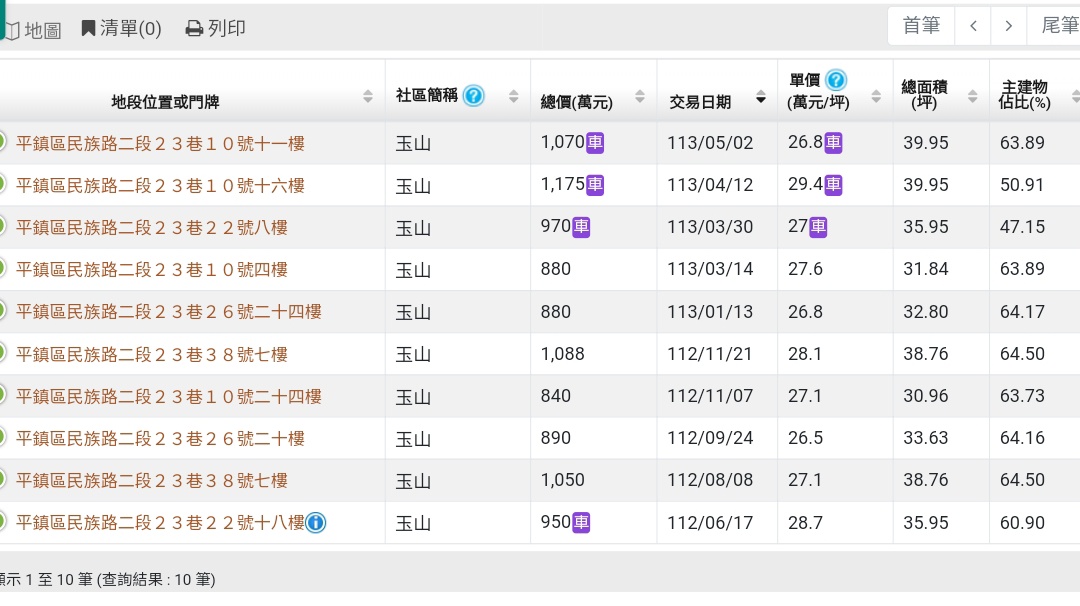Open address 二三巷一〇號十六樓 link
This screenshot has width=1080, height=606.
click(160, 186)
